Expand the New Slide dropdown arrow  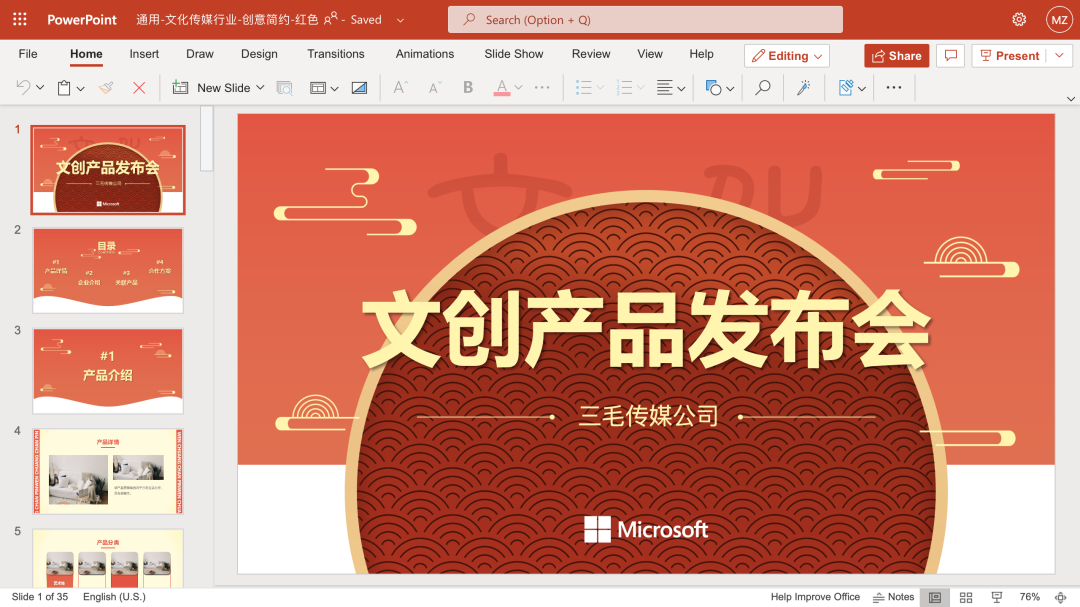click(260, 88)
